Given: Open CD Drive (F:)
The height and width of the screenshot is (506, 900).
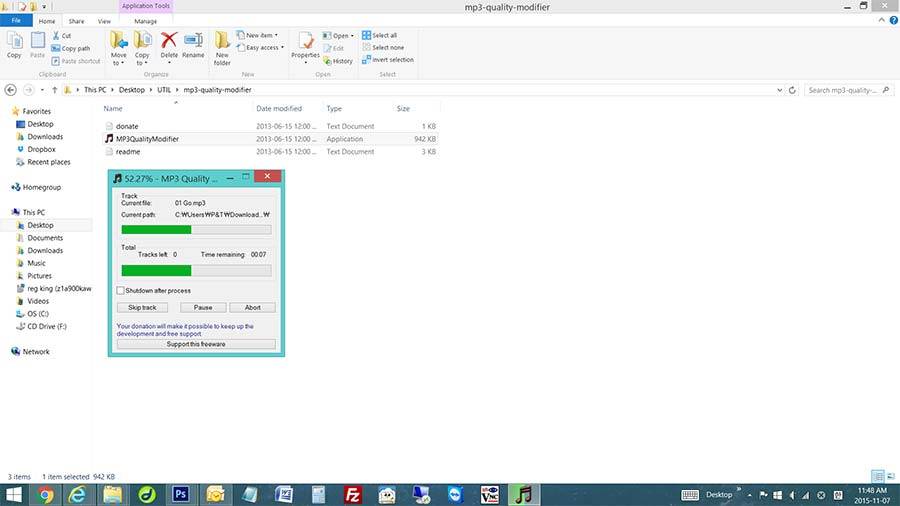Looking at the screenshot, I should click(x=46, y=326).
